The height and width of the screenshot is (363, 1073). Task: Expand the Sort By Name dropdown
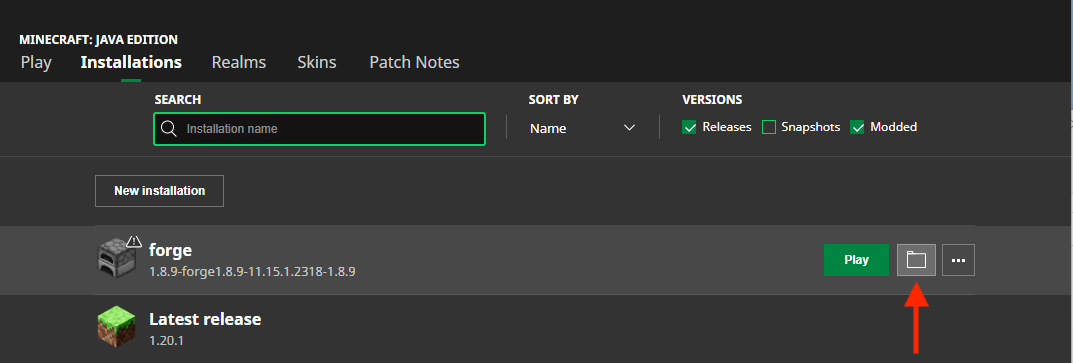pos(582,128)
